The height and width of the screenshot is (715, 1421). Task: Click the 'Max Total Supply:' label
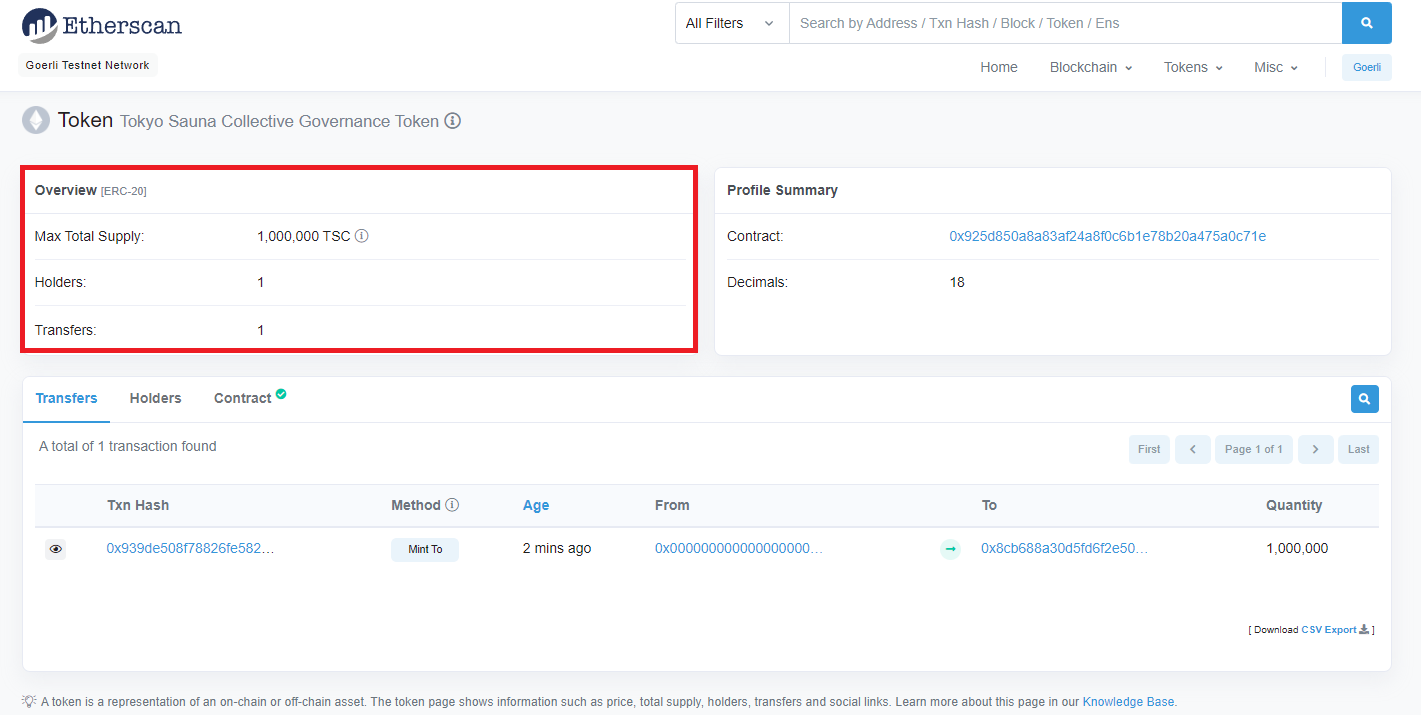[89, 236]
